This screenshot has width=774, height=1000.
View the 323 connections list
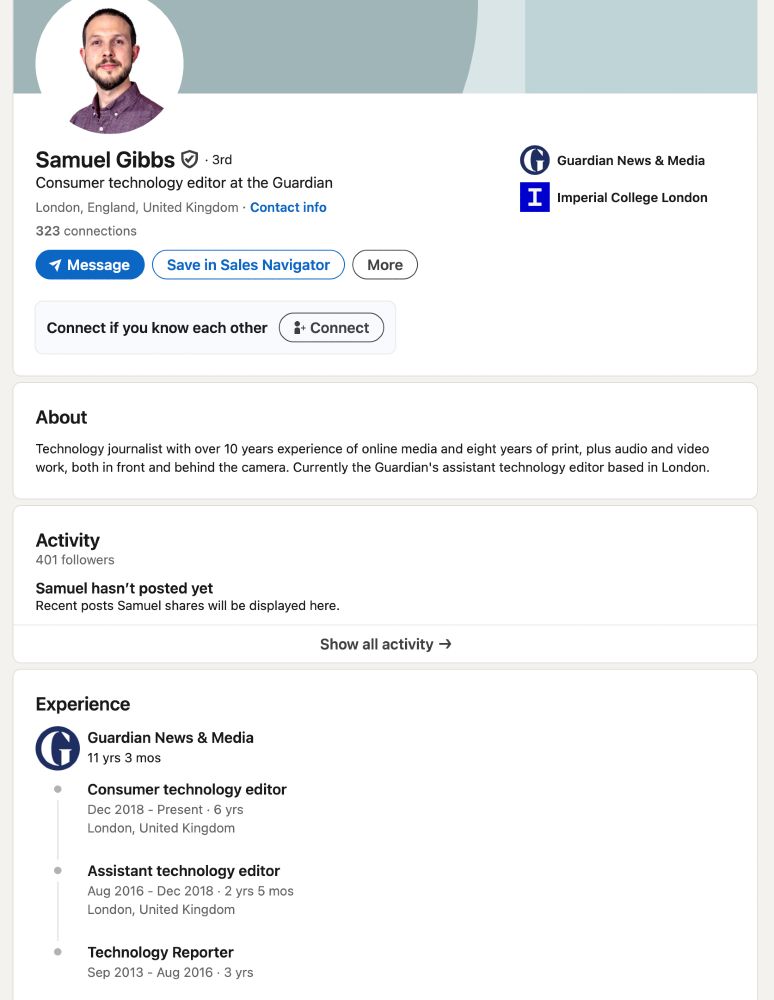click(86, 231)
